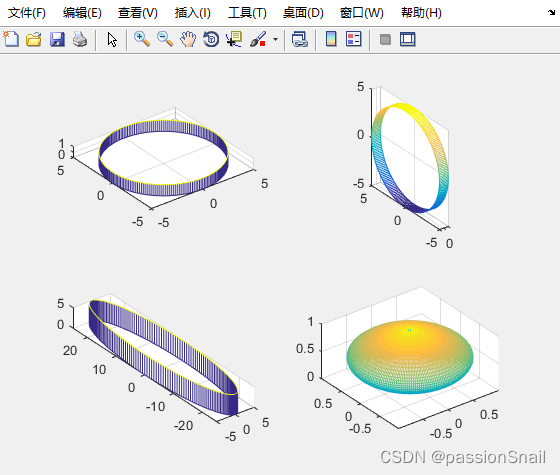The height and width of the screenshot is (475, 560).
Task: Click the New Figure icon
Action: [11, 39]
